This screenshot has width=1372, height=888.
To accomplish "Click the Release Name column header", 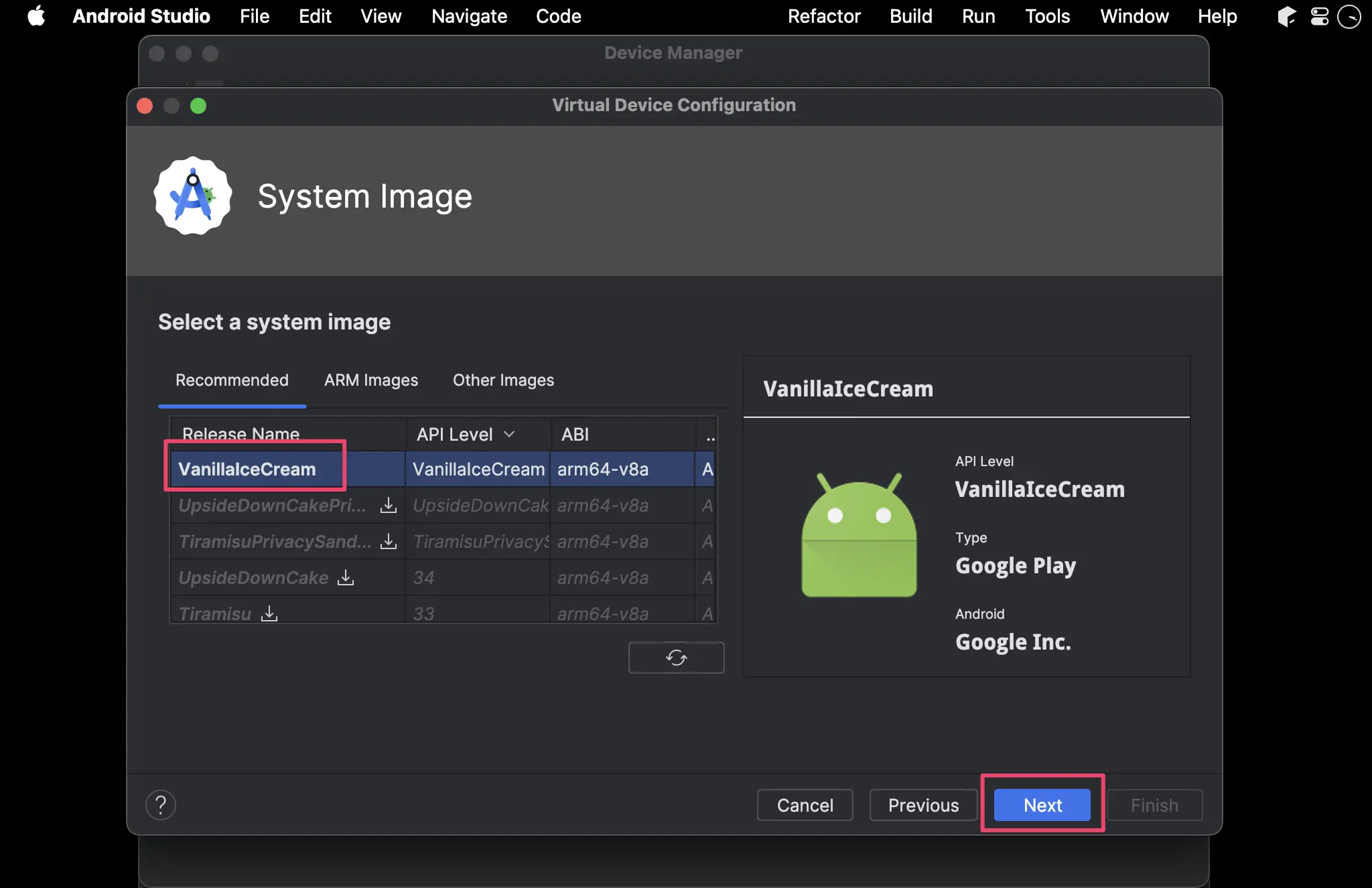I will coord(288,434).
